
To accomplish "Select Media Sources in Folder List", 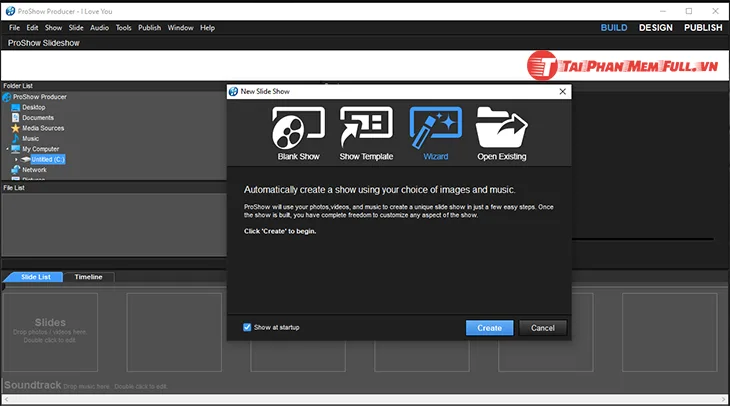I will (x=43, y=128).
